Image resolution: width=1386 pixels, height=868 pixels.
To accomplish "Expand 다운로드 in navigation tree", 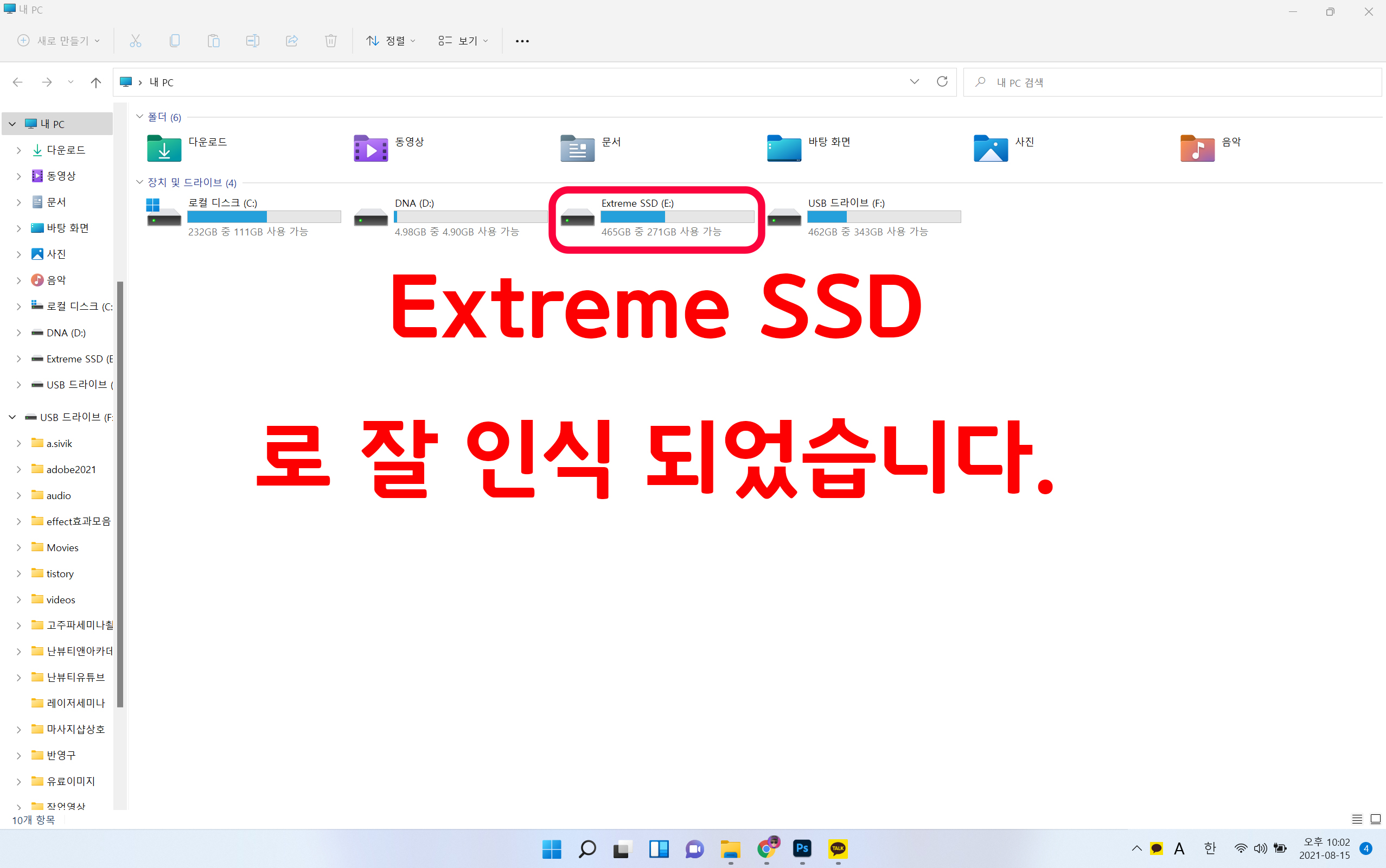I will (x=19, y=150).
